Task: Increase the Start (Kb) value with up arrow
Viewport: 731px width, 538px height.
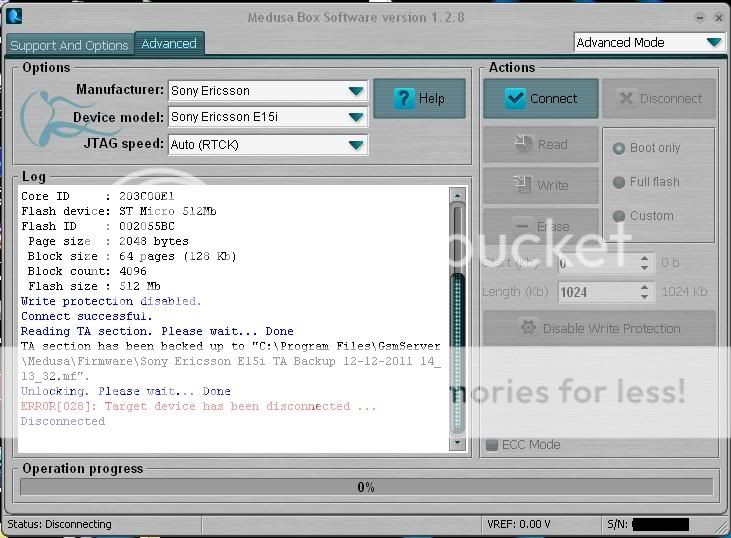Action: [x=644, y=258]
